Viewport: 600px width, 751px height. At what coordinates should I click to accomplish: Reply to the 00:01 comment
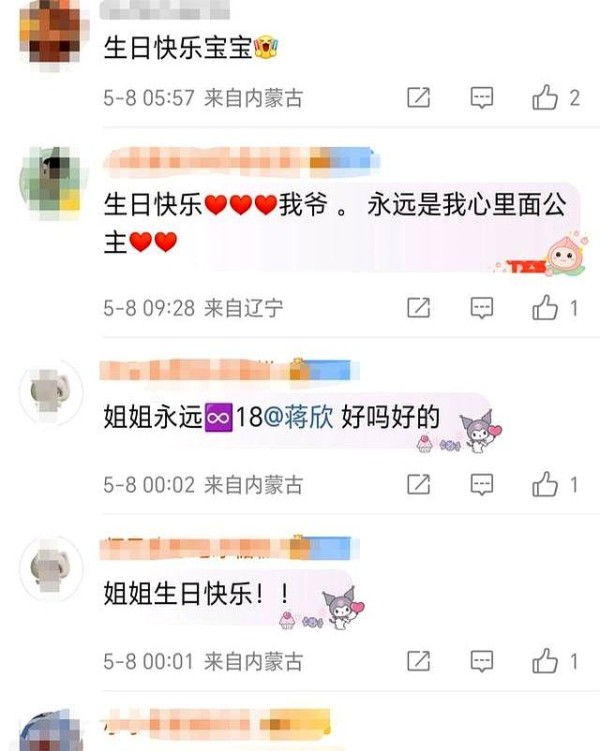482,661
